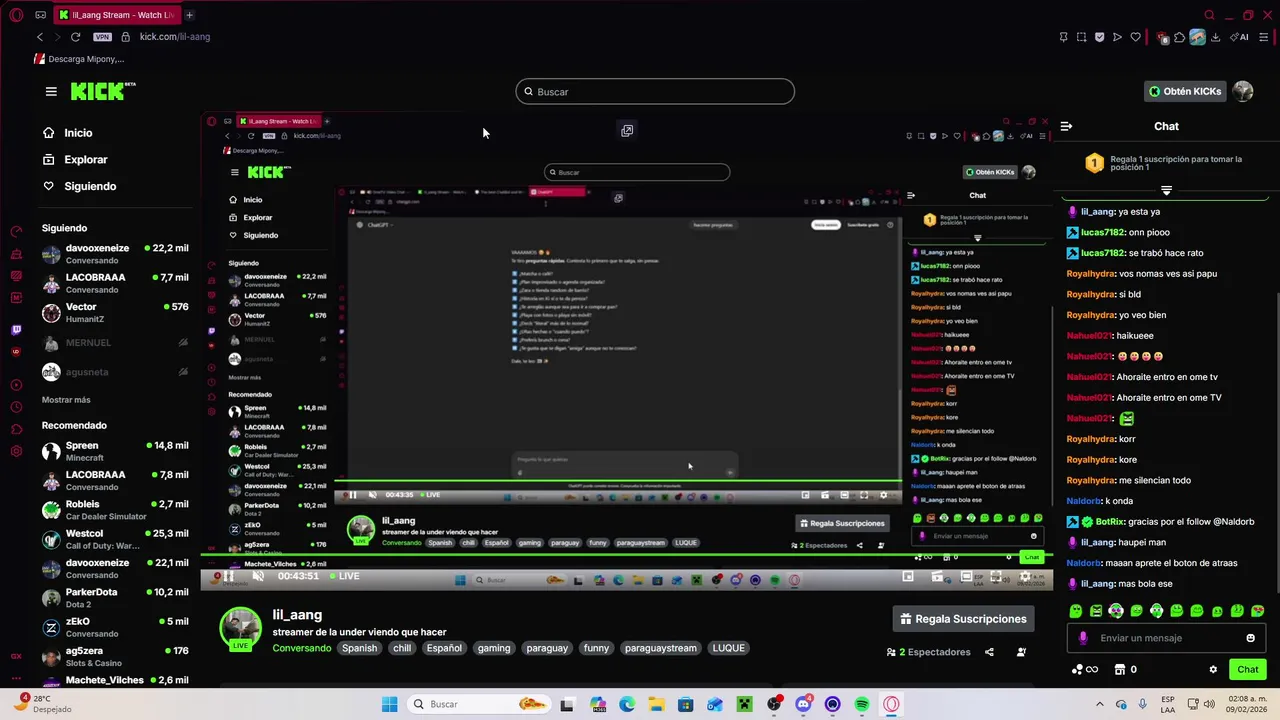Unmute the stream volume
Viewport: 1280px width, 720px height.
[258, 576]
